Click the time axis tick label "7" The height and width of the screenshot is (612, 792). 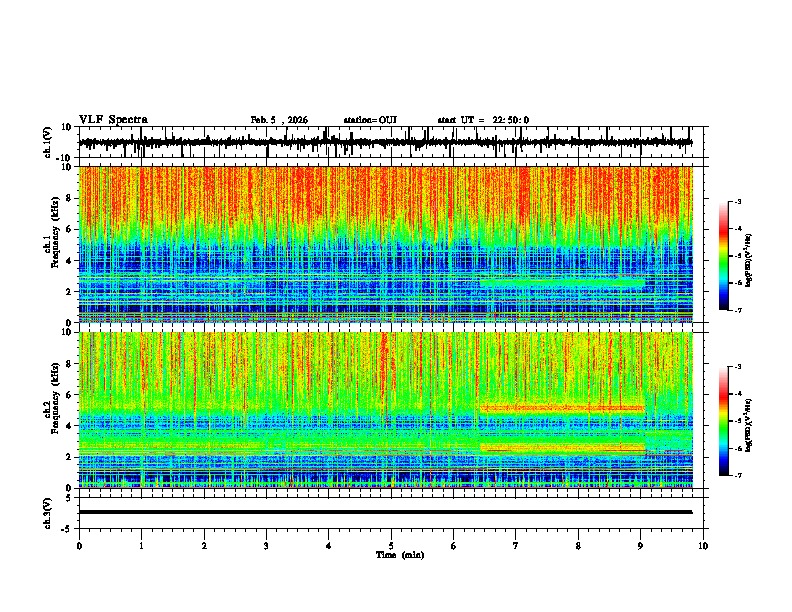click(x=516, y=546)
